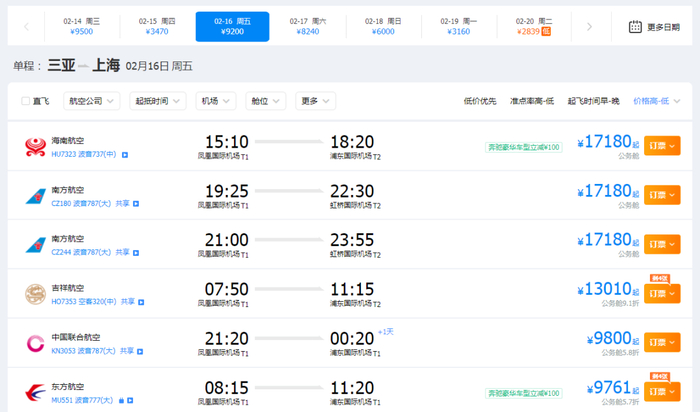This screenshot has width=700, height=412.
Task: Open info icon next to KN3053 共享
Action: coord(140,352)
